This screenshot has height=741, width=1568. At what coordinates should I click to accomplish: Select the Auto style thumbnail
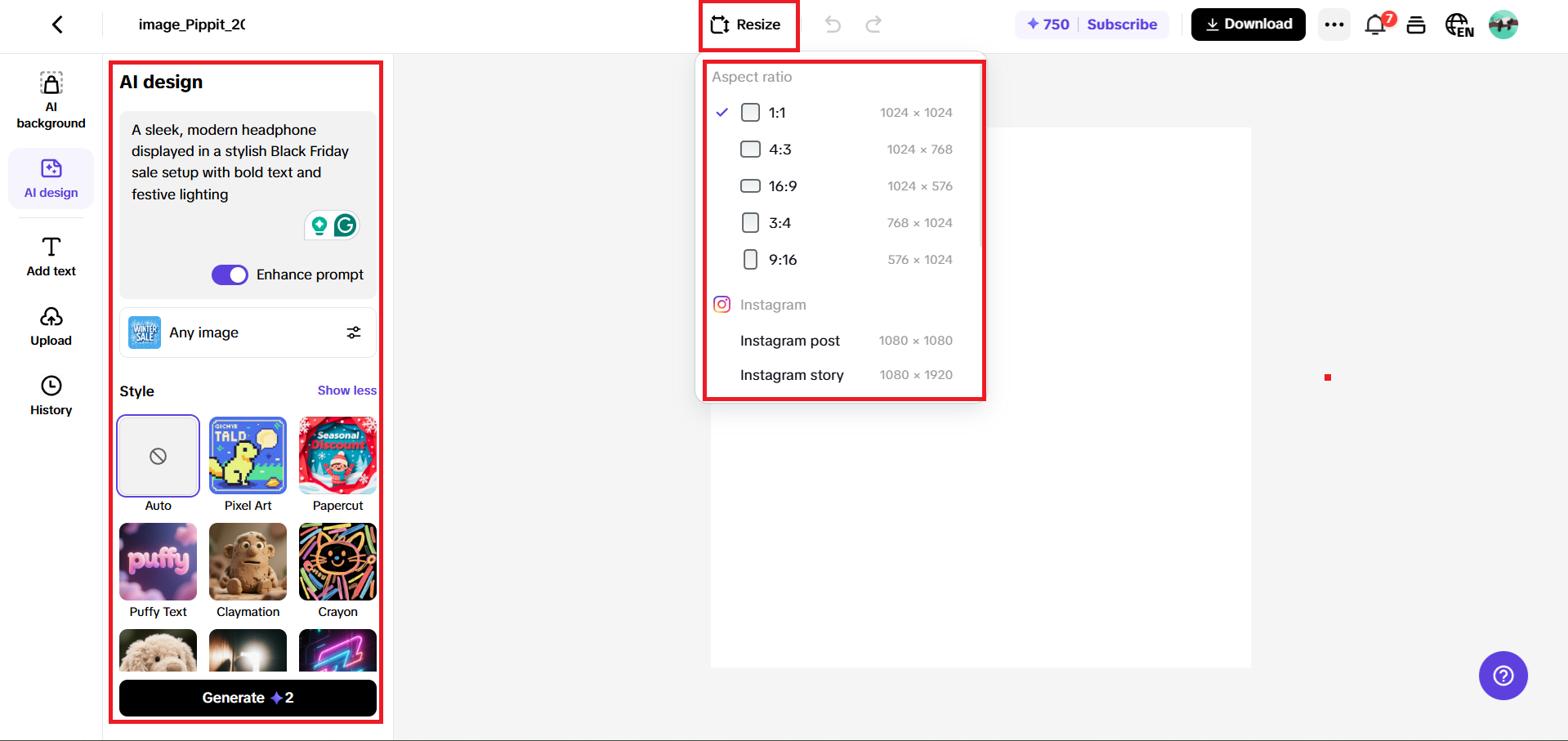[x=158, y=456]
